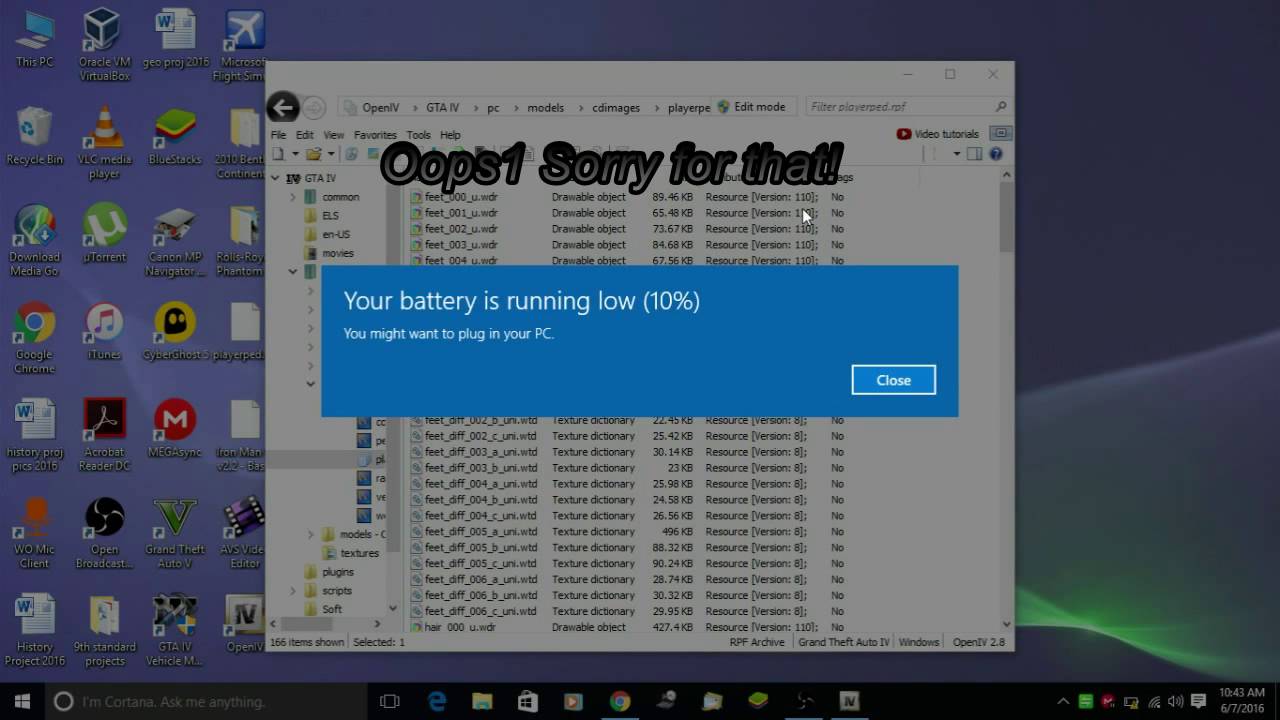Open Google Chrome from taskbar

620,702
